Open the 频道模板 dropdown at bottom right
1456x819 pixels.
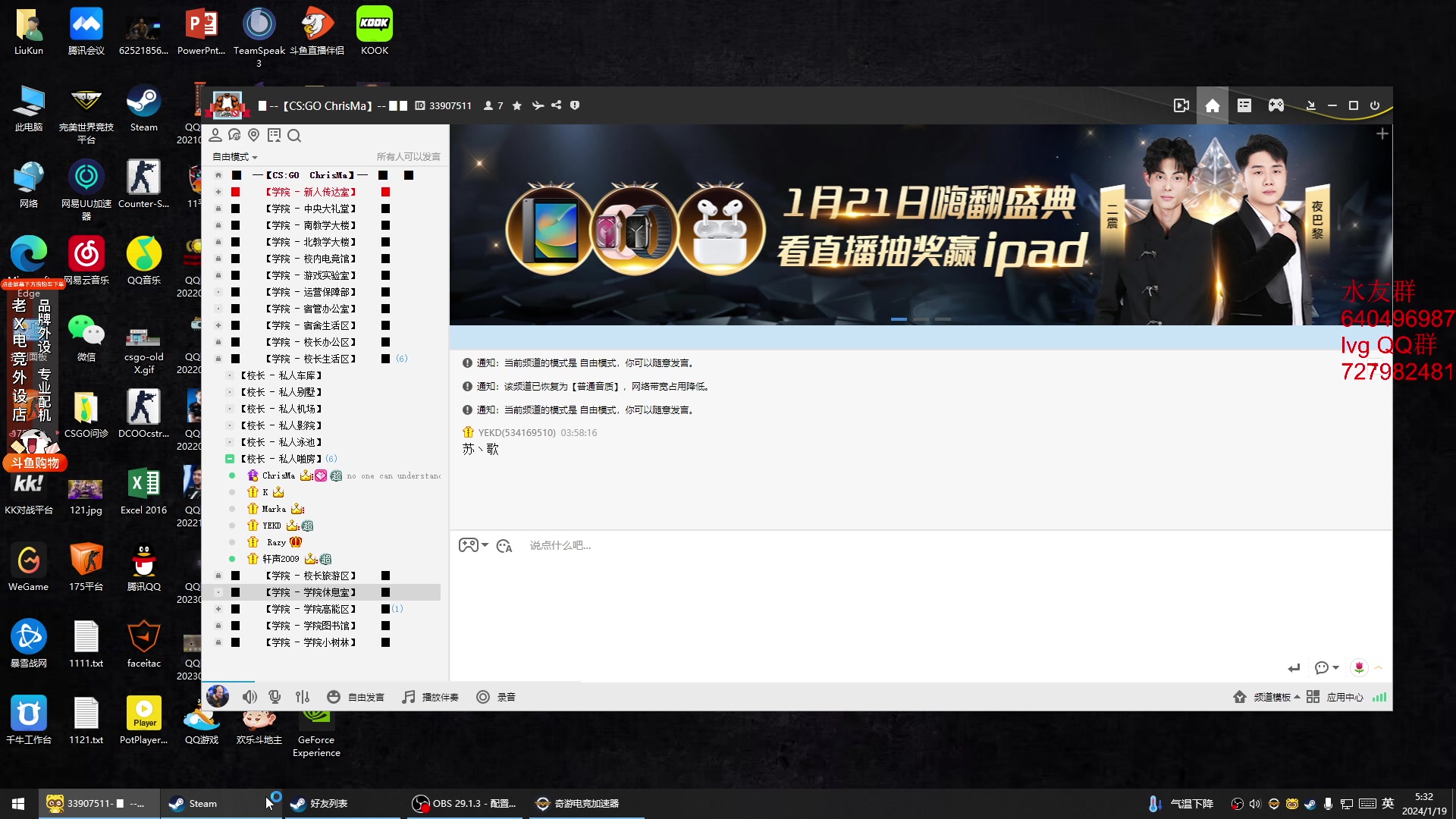1272,696
